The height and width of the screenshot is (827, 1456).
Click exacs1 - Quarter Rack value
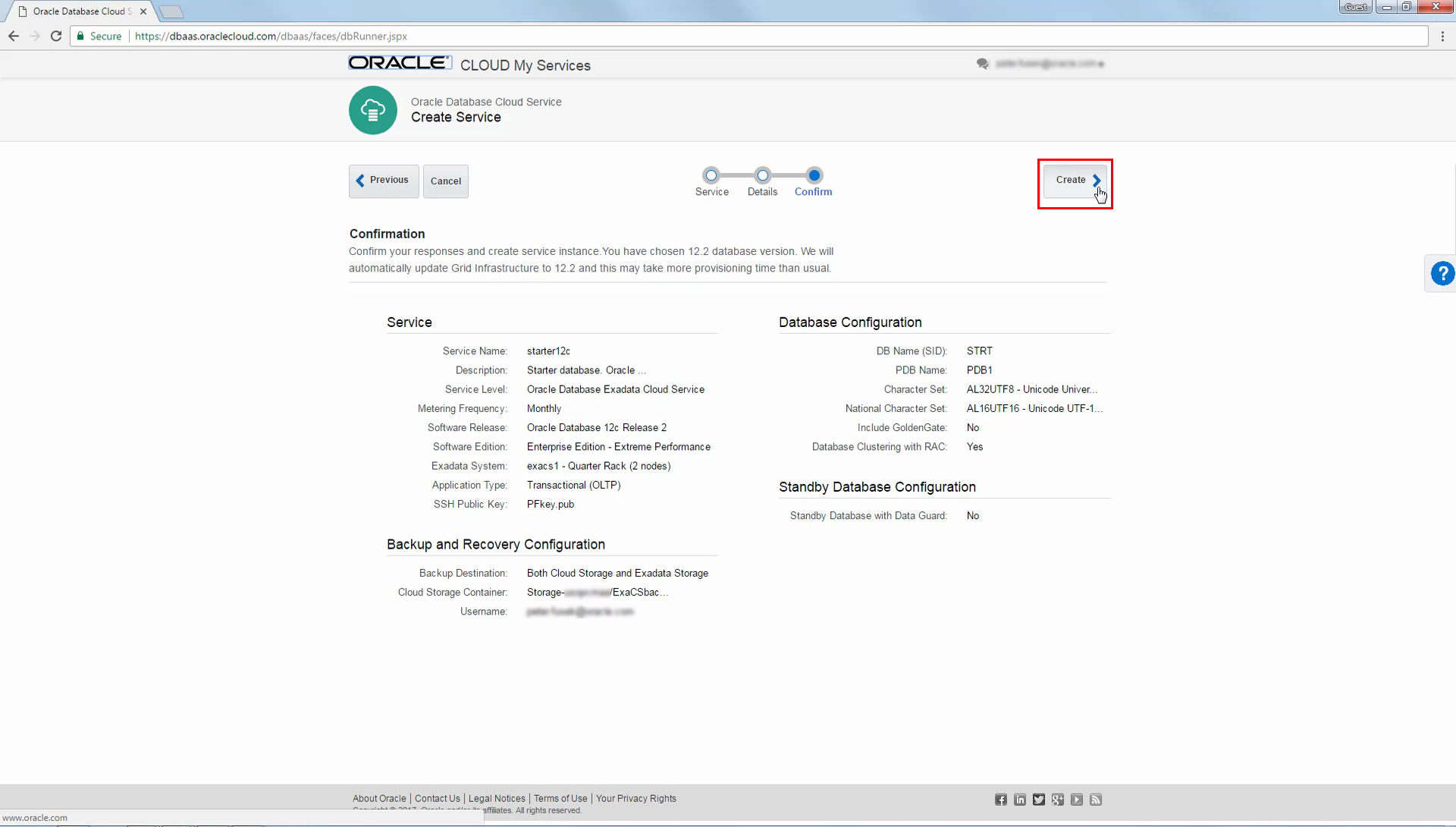[x=599, y=466]
